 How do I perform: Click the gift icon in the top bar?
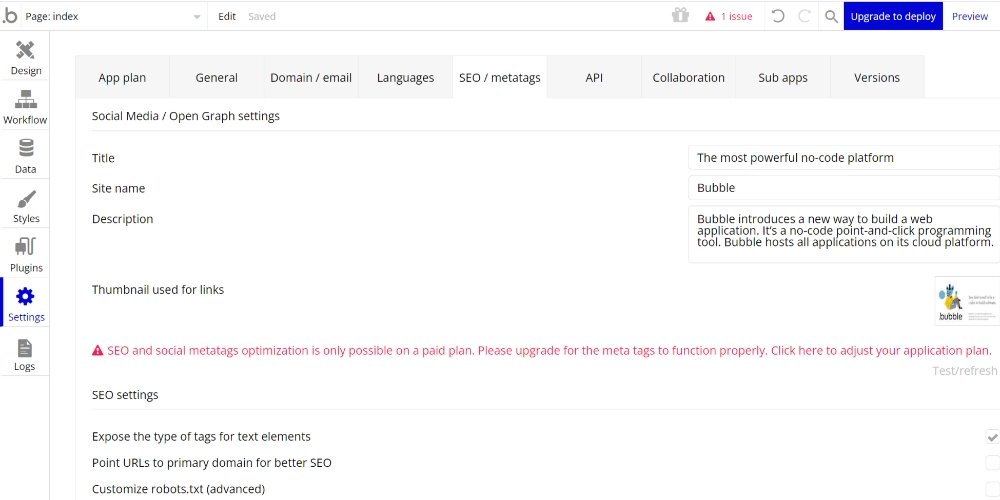coord(680,16)
